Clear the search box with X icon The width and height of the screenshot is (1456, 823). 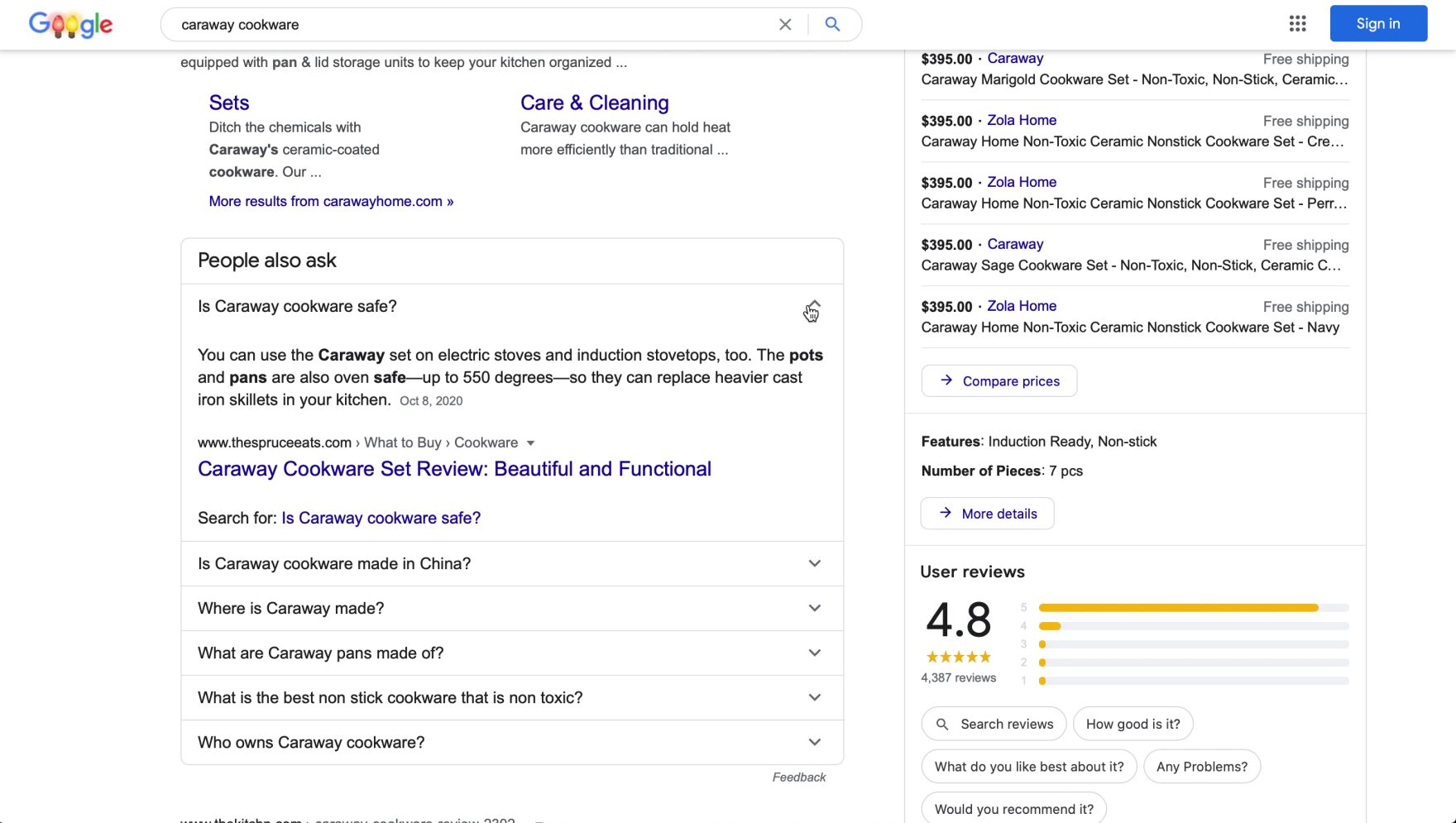[785, 25]
